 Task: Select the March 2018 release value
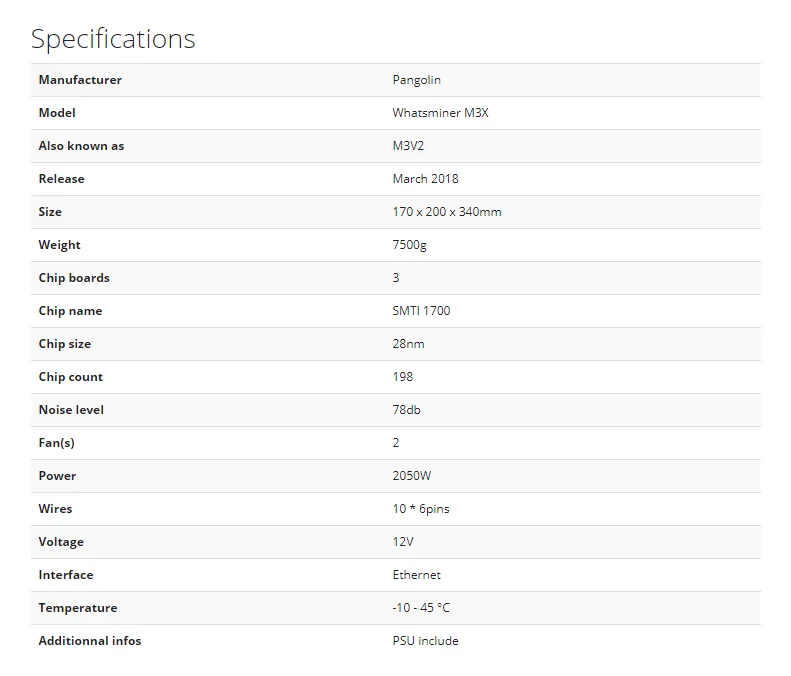[425, 179]
